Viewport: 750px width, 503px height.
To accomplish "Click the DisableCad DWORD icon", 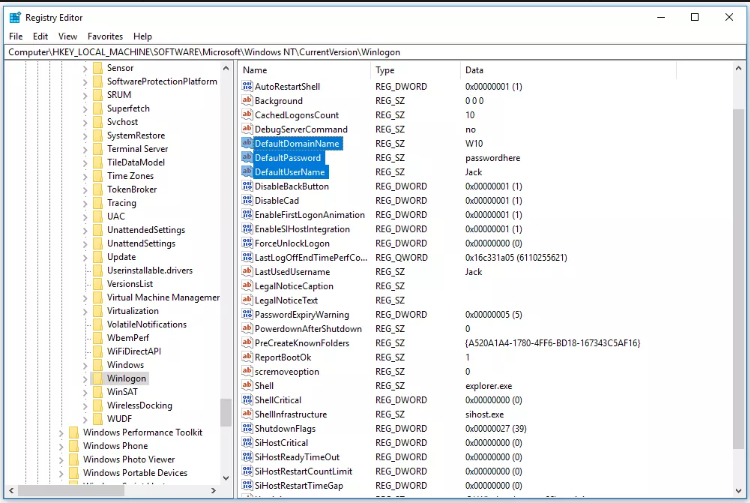I will click(247, 200).
